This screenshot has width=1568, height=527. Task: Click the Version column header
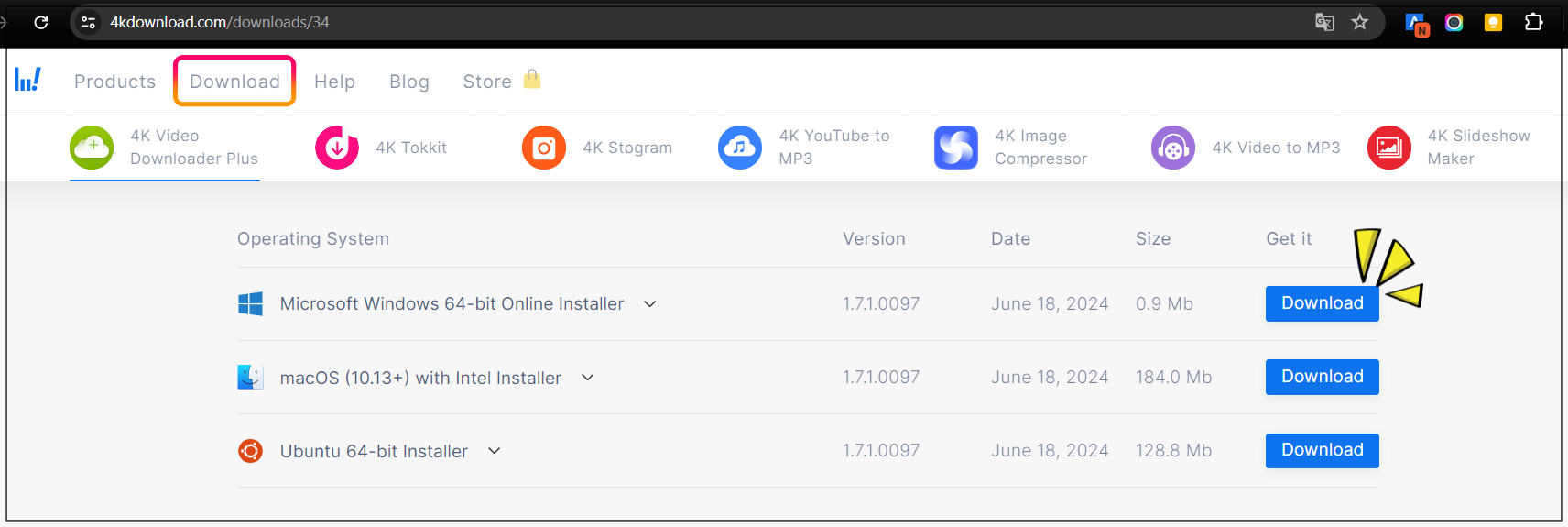(x=874, y=238)
